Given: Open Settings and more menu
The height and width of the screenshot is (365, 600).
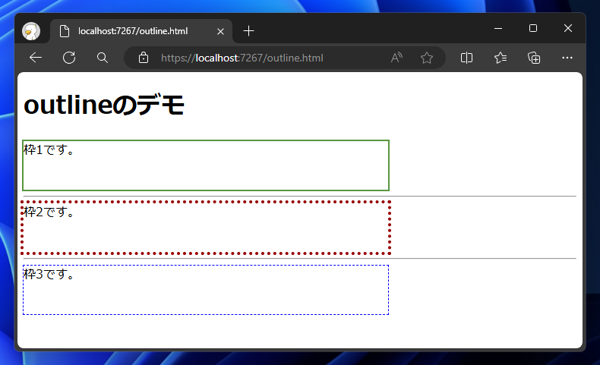Looking at the screenshot, I should (567, 58).
